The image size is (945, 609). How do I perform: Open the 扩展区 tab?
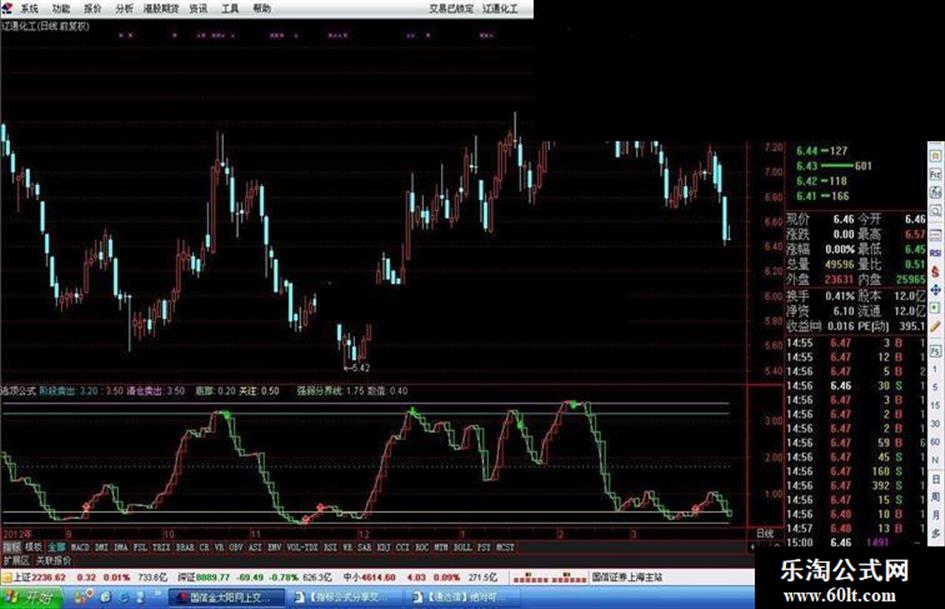[16, 560]
